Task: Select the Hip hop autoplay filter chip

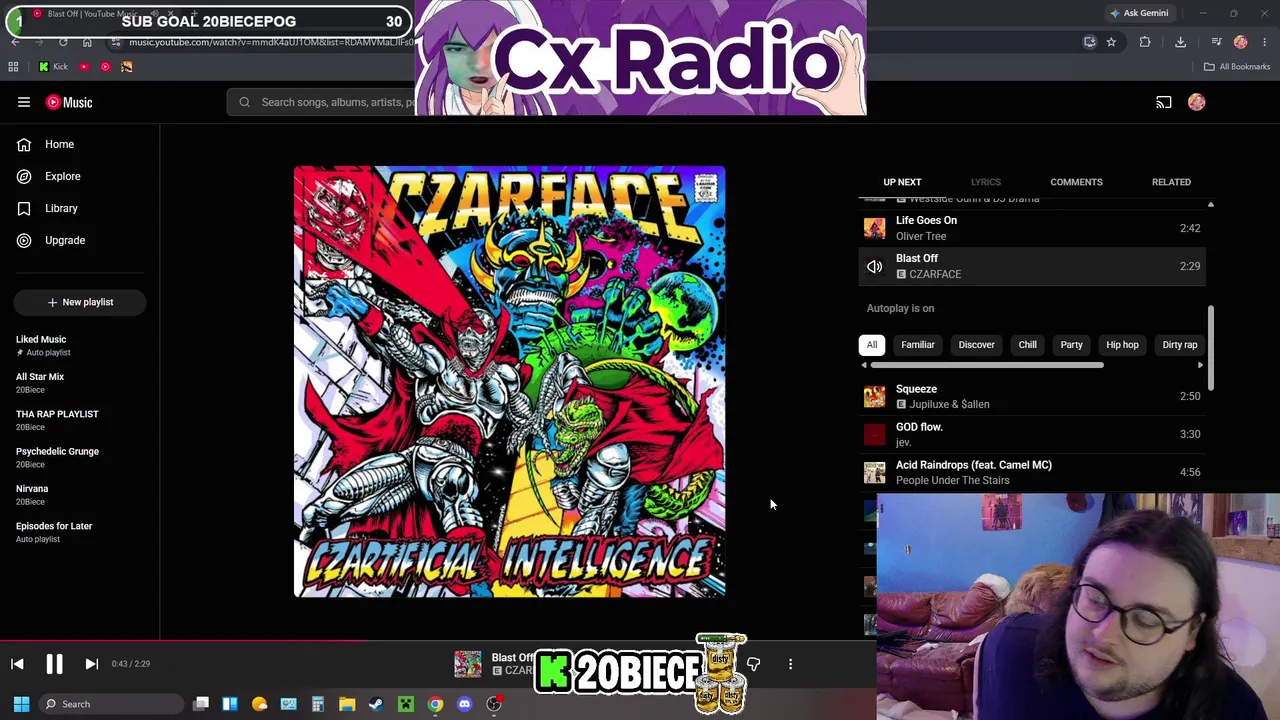Action: coord(1122,345)
